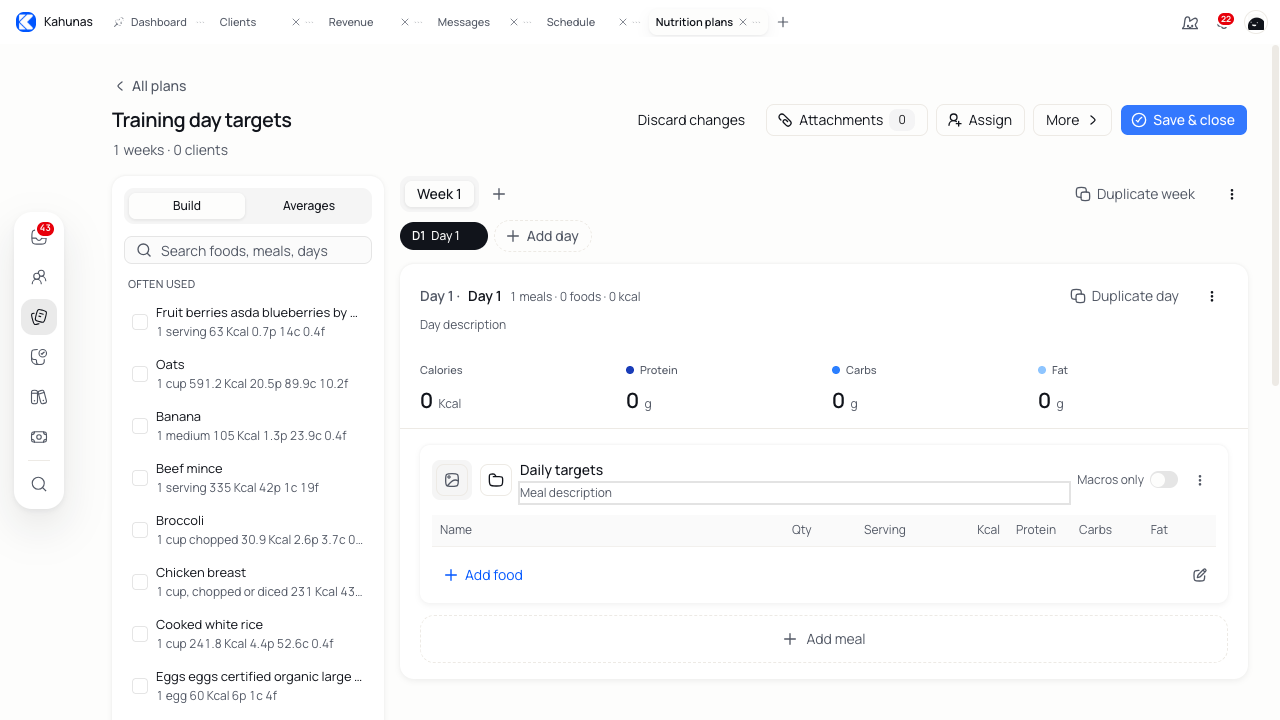Click the meal image placeholder icon
This screenshot has width=1280, height=720.
pos(452,480)
